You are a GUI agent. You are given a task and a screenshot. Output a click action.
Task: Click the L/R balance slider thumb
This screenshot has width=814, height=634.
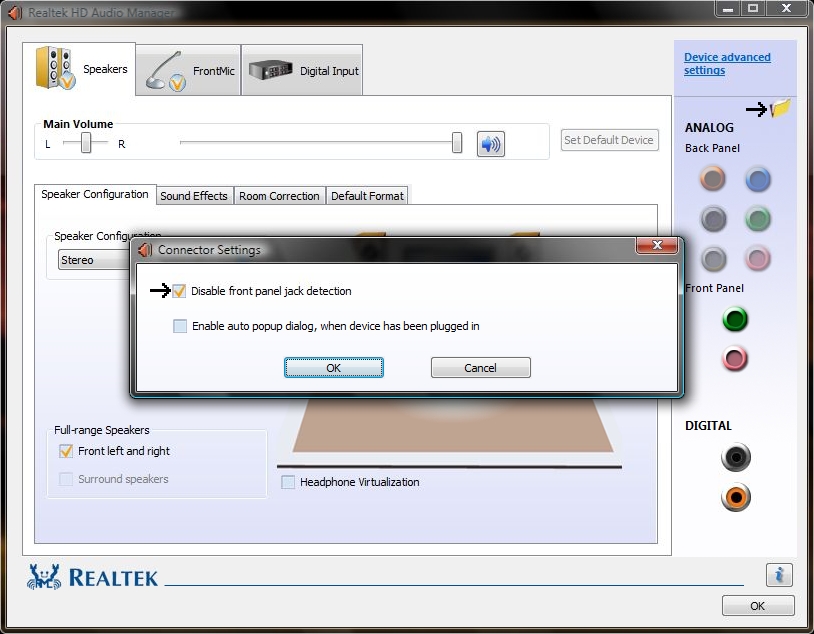tap(86, 142)
